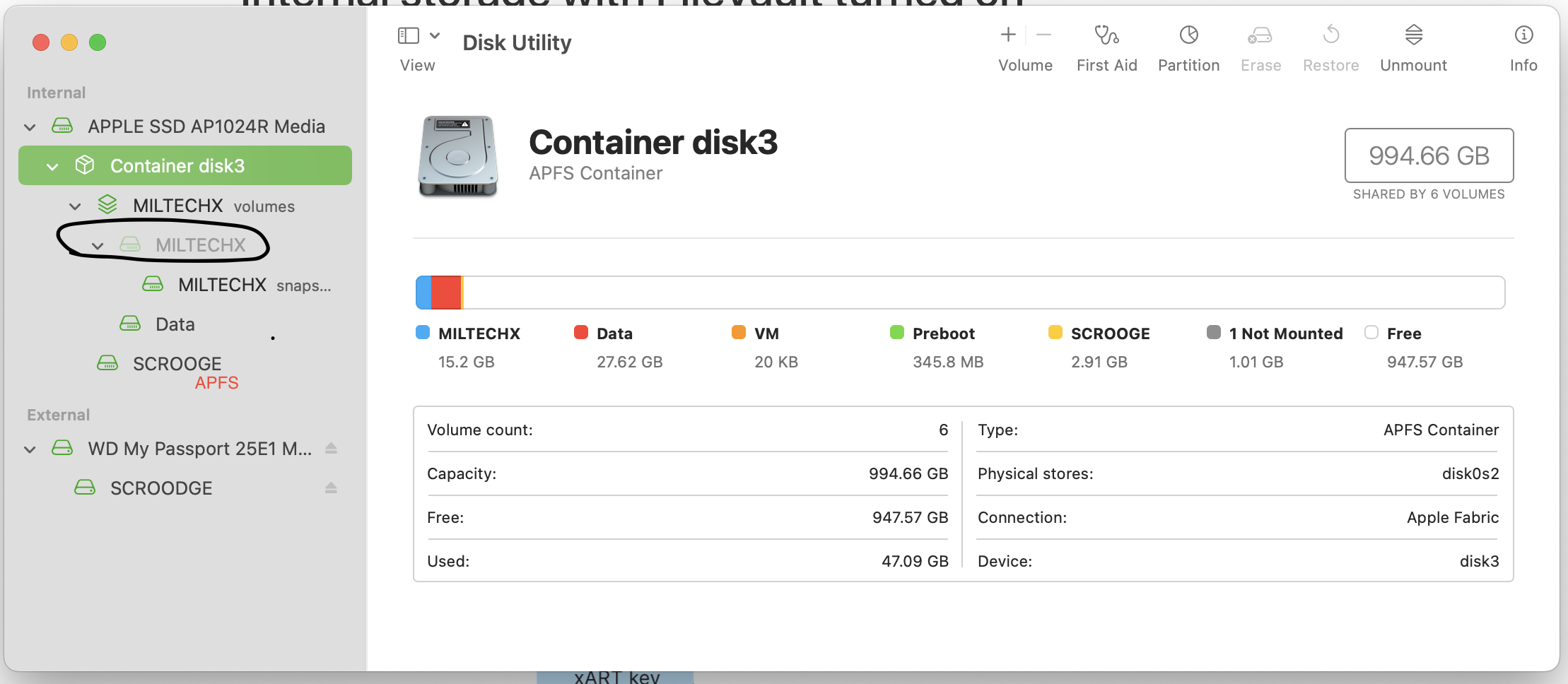Eject the WD My Passport drive
The image size is (1568, 684).
click(x=331, y=449)
